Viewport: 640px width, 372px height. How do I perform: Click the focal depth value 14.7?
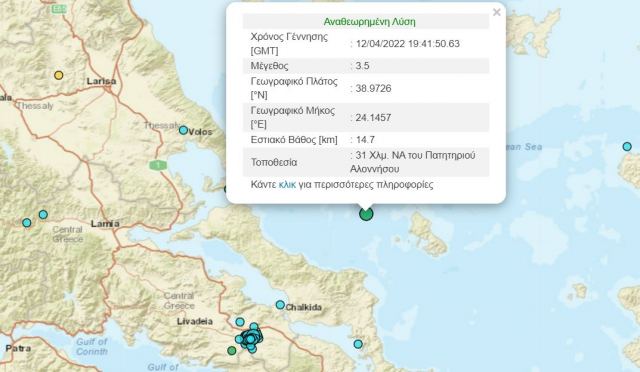(x=365, y=140)
